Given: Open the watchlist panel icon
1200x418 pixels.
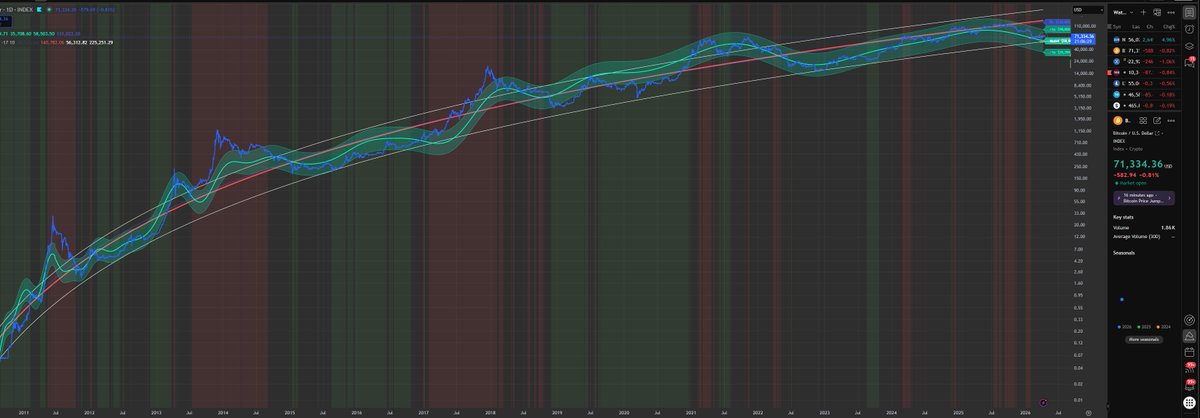Looking at the screenshot, I should [x=1188, y=12].
